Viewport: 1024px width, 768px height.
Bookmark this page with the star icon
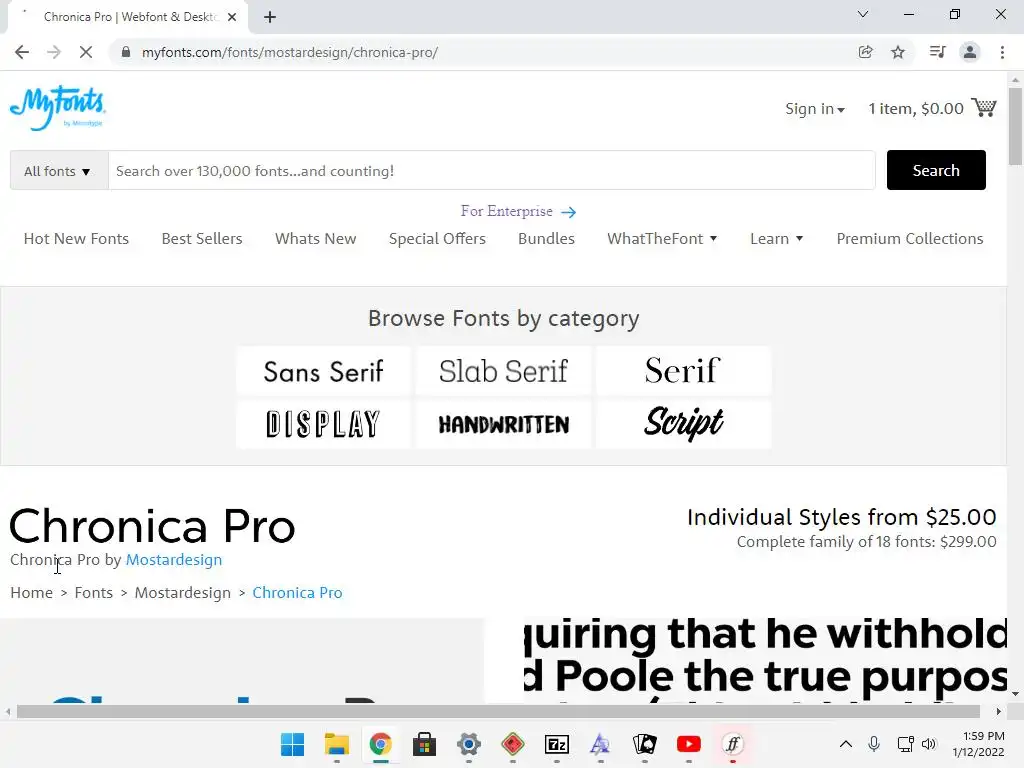pyautogui.click(x=898, y=52)
